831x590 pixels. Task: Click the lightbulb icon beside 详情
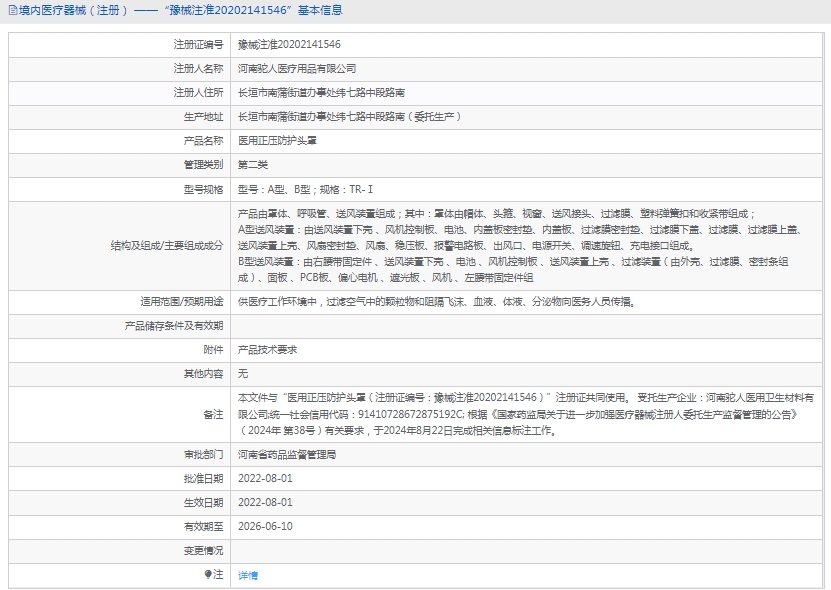click(208, 575)
